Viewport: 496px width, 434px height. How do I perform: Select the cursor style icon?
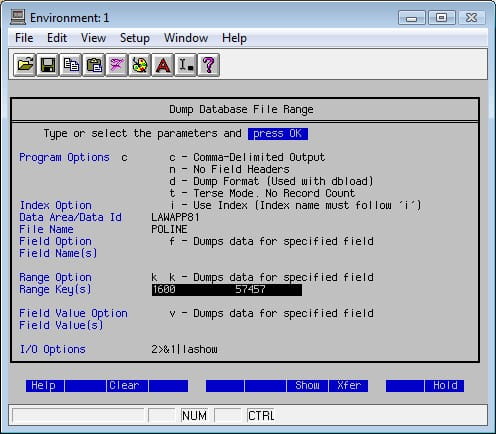point(186,65)
